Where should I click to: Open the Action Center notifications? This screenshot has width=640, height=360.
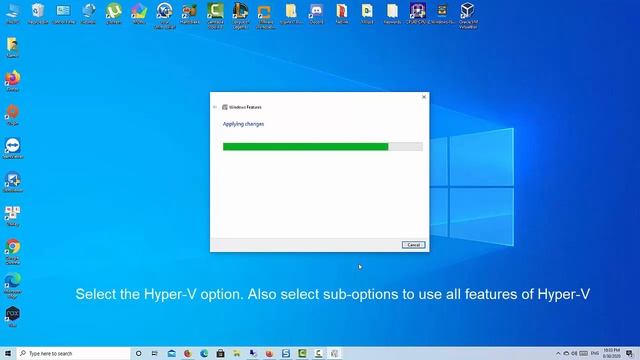[x=630, y=353]
